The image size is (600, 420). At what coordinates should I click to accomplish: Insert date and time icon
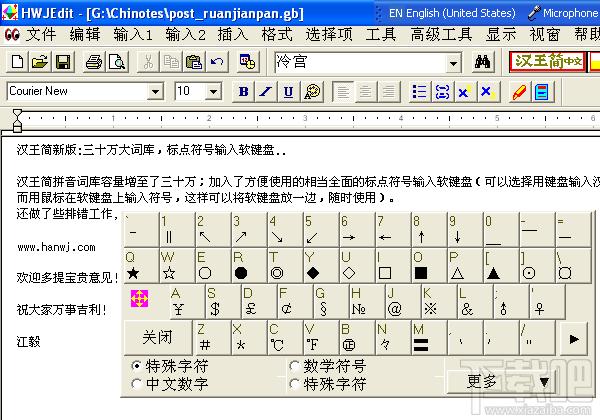point(248,62)
